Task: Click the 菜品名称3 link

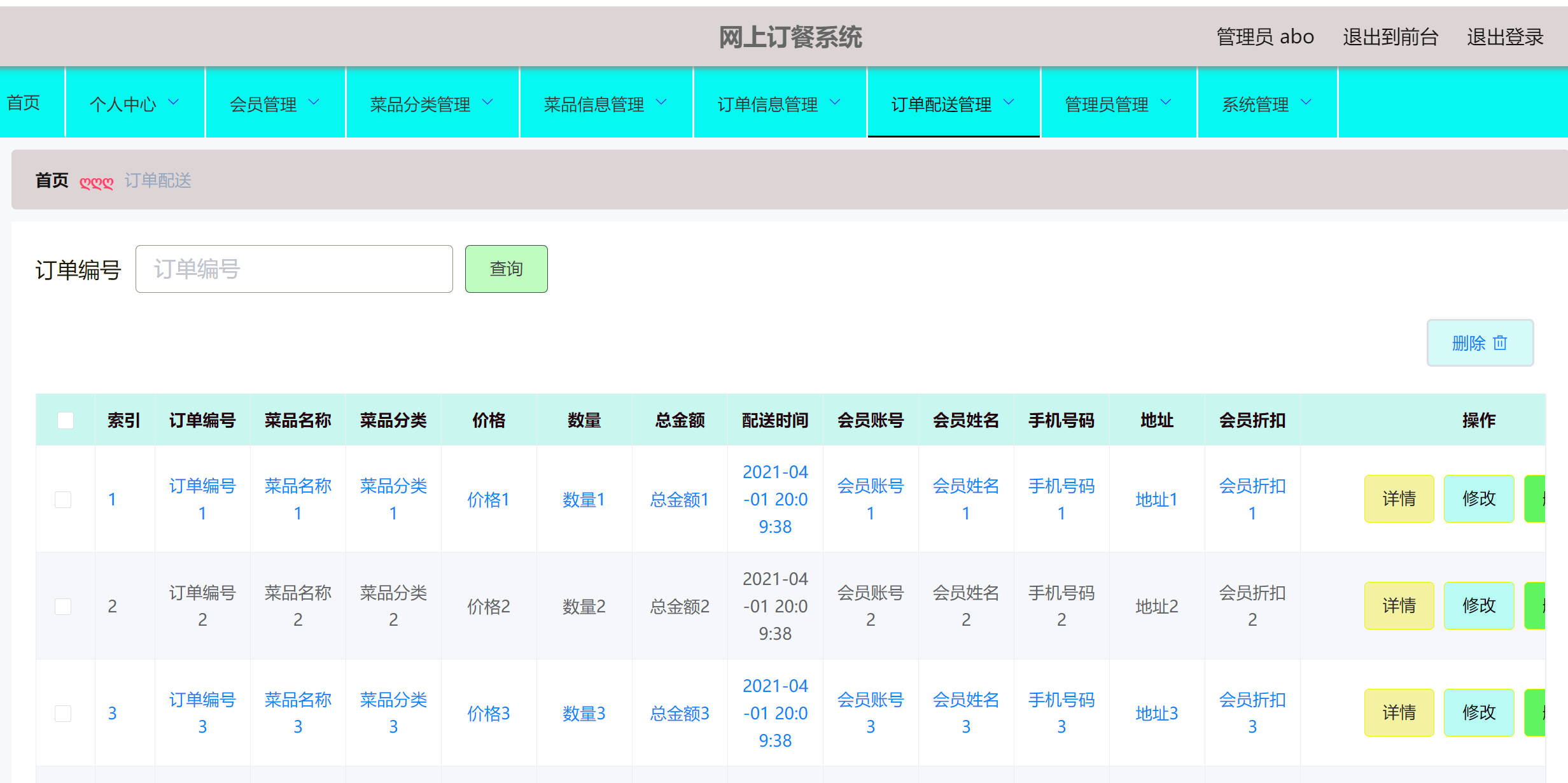Action: (298, 713)
